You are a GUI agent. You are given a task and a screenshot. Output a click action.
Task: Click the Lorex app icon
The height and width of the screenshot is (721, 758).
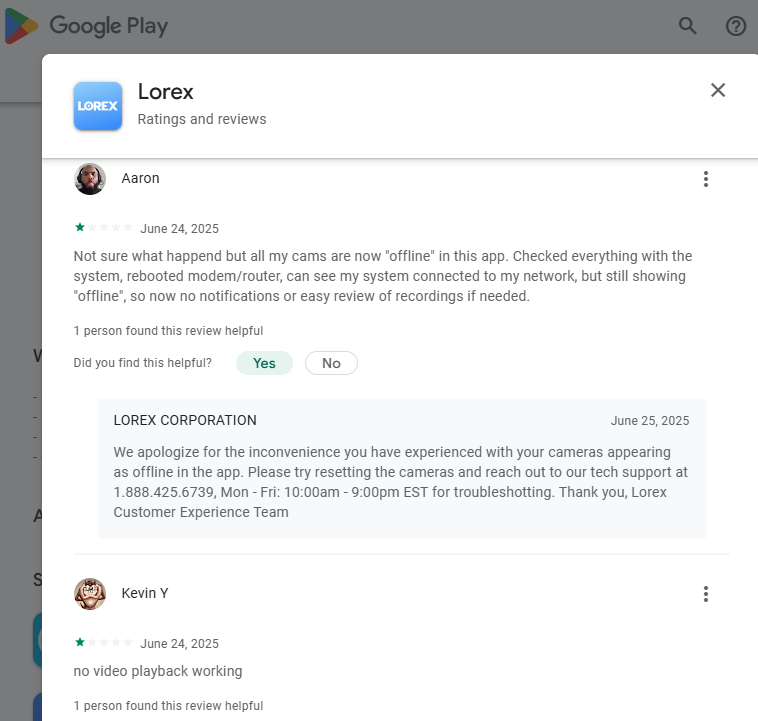98,106
